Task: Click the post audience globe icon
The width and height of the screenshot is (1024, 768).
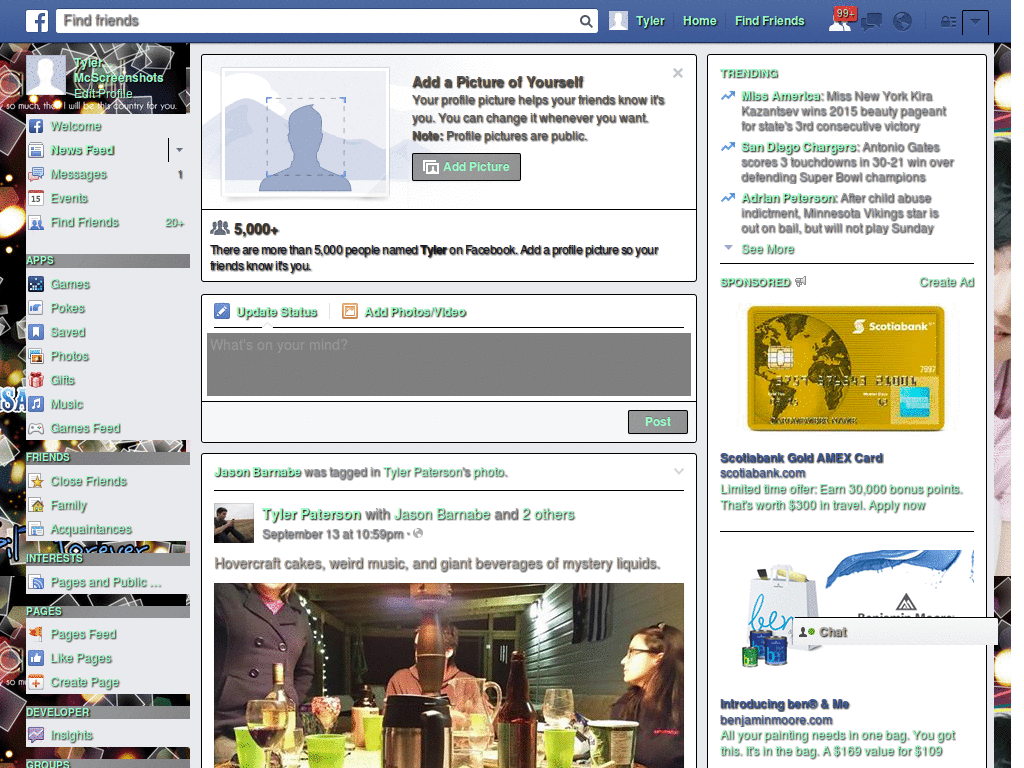Action: (x=419, y=534)
